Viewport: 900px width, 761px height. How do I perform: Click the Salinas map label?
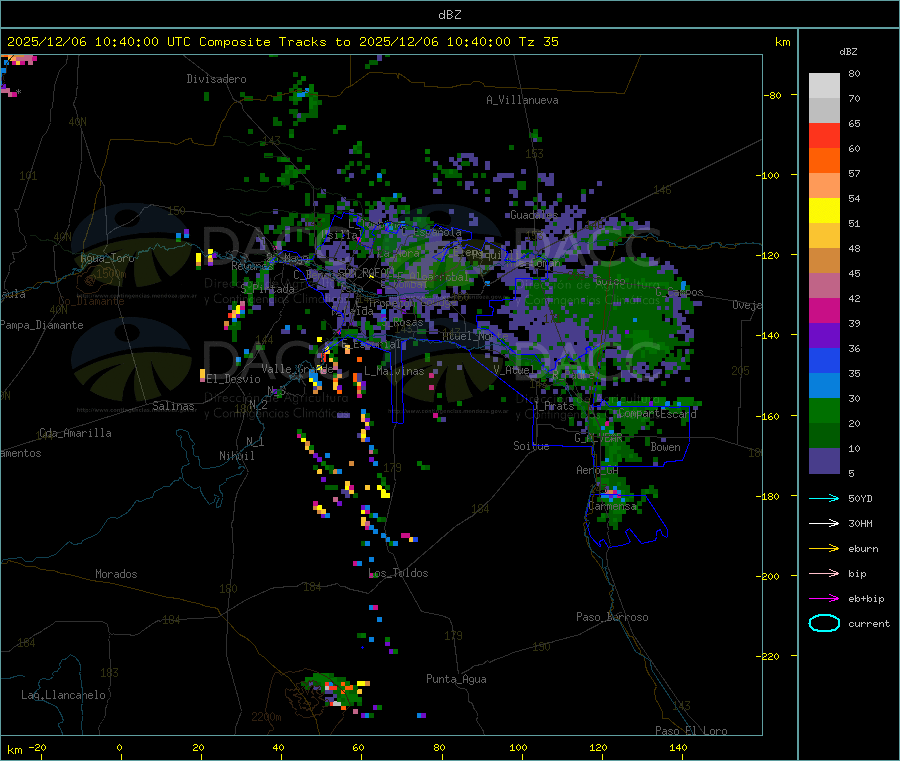click(173, 406)
